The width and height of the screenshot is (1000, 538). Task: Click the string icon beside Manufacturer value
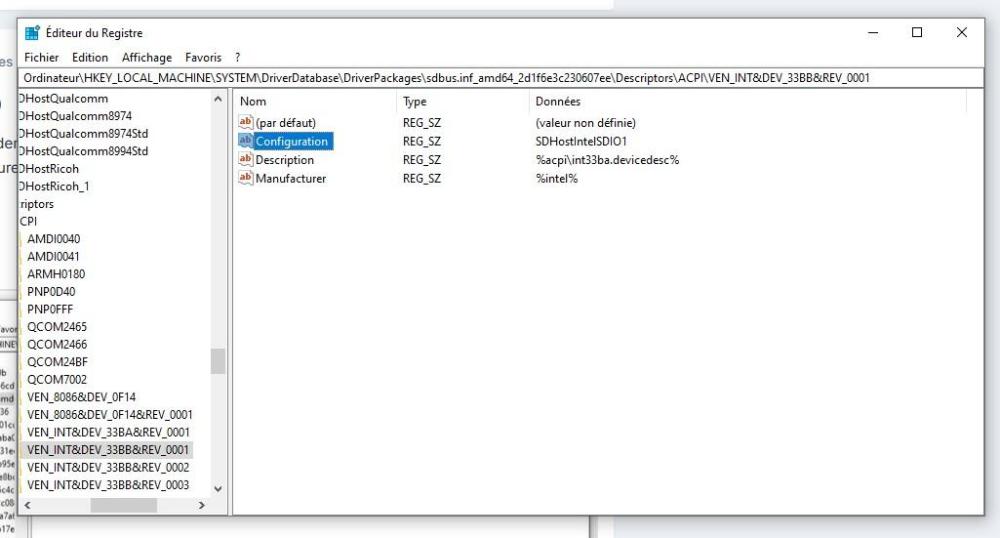tap(246, 178)
